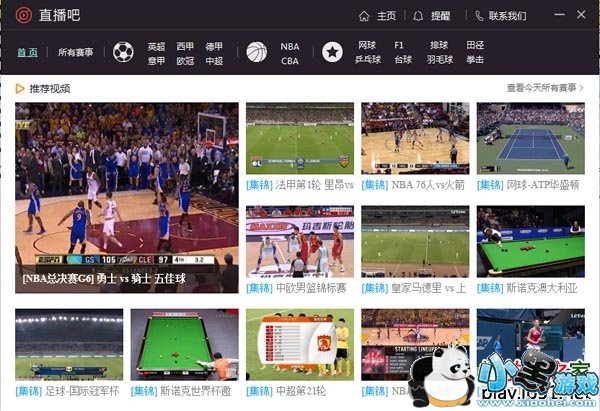600x411 pixels.
Task: Open NBA 76人vs火箭 video thumbnail
Action: click(x=415, y=138)
